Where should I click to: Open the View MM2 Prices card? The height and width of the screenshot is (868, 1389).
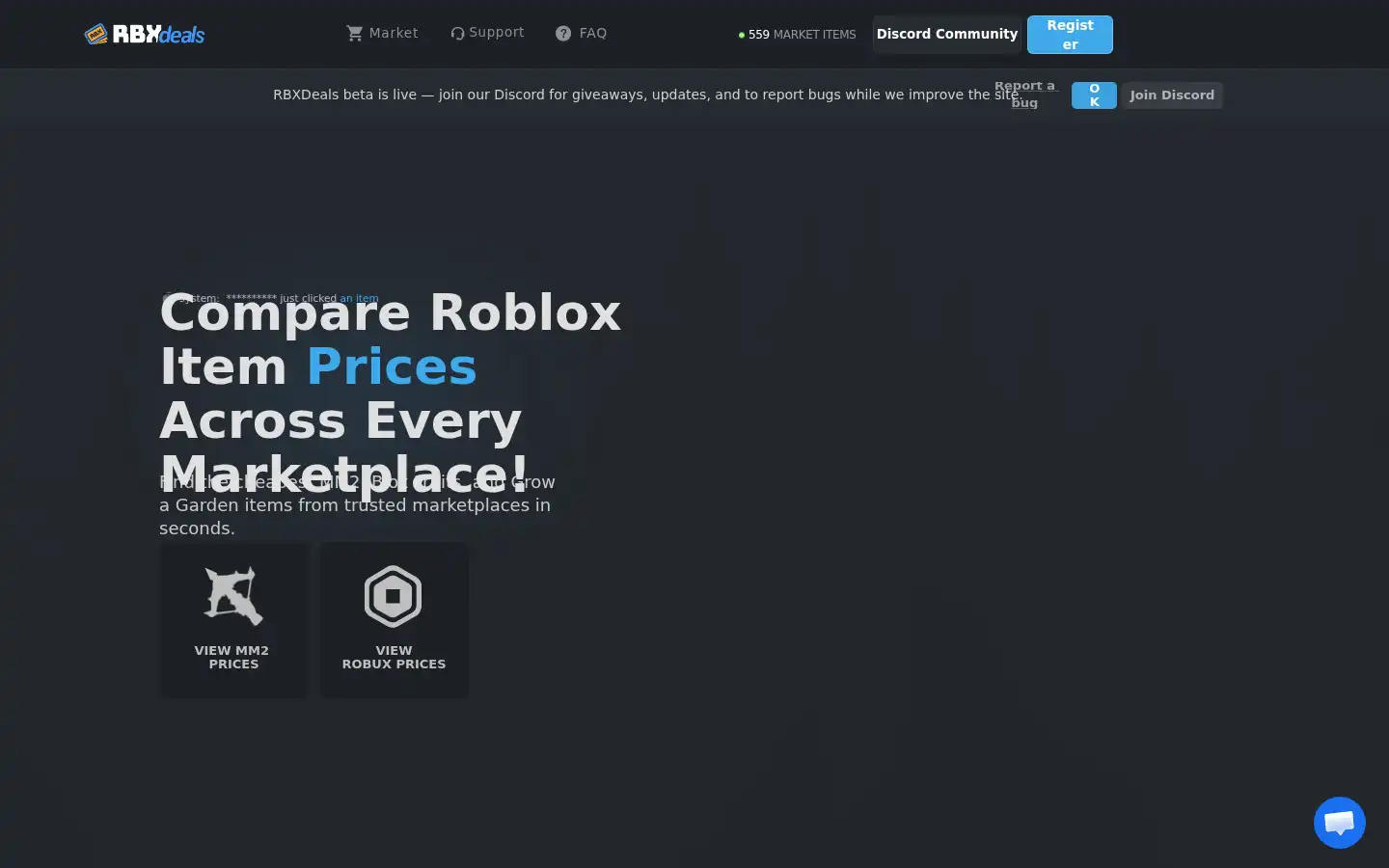[233, 620]
